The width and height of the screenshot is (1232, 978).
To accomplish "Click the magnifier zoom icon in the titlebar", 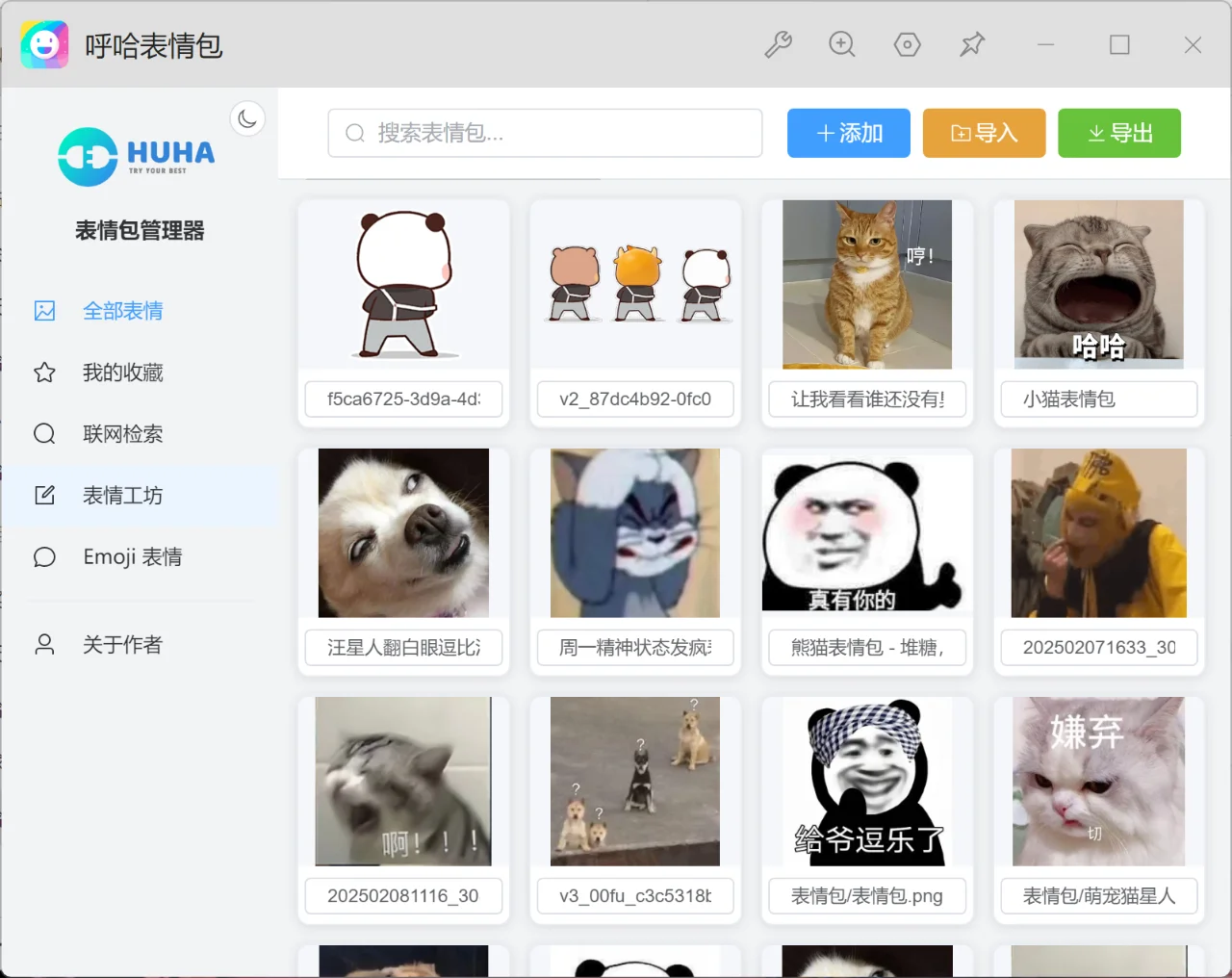I will (x=842, y=44).
